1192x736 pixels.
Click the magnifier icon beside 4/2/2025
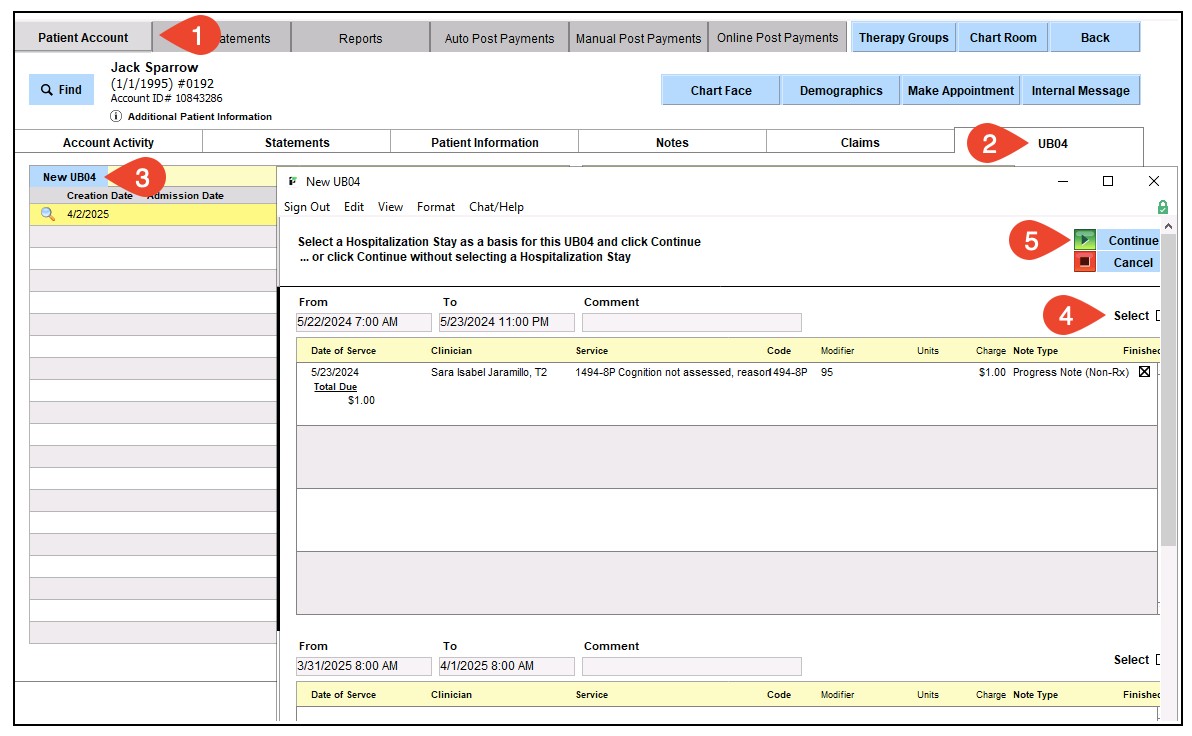(x=47, y=214)
